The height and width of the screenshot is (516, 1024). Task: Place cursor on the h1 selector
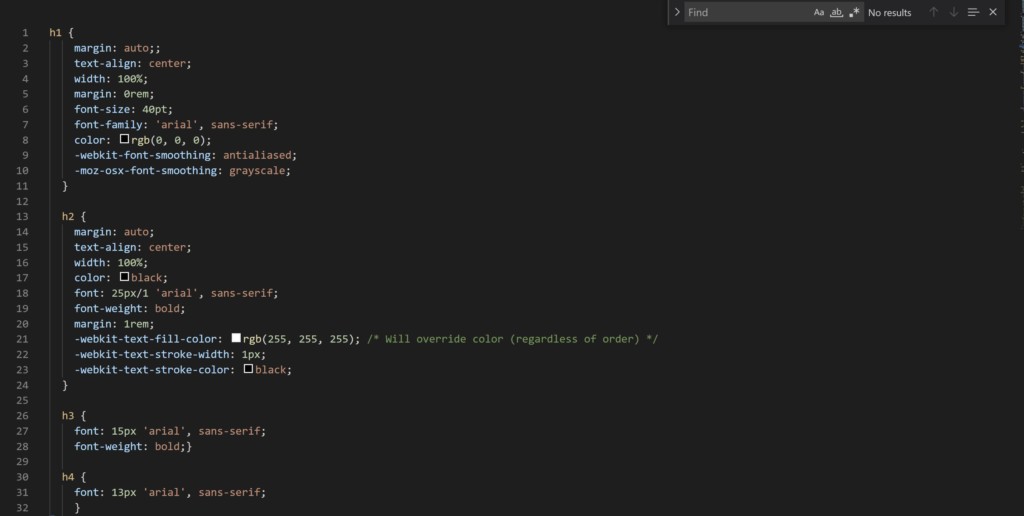(x=55, y=33)
